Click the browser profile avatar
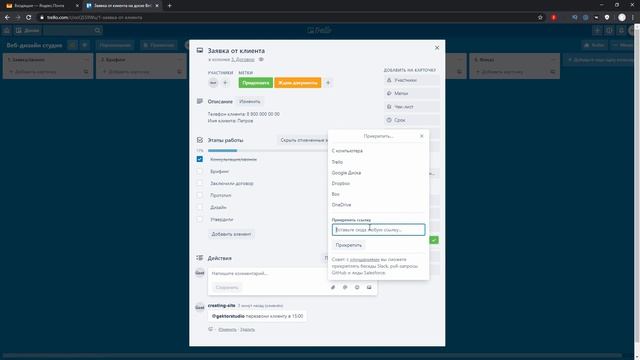 622,18
